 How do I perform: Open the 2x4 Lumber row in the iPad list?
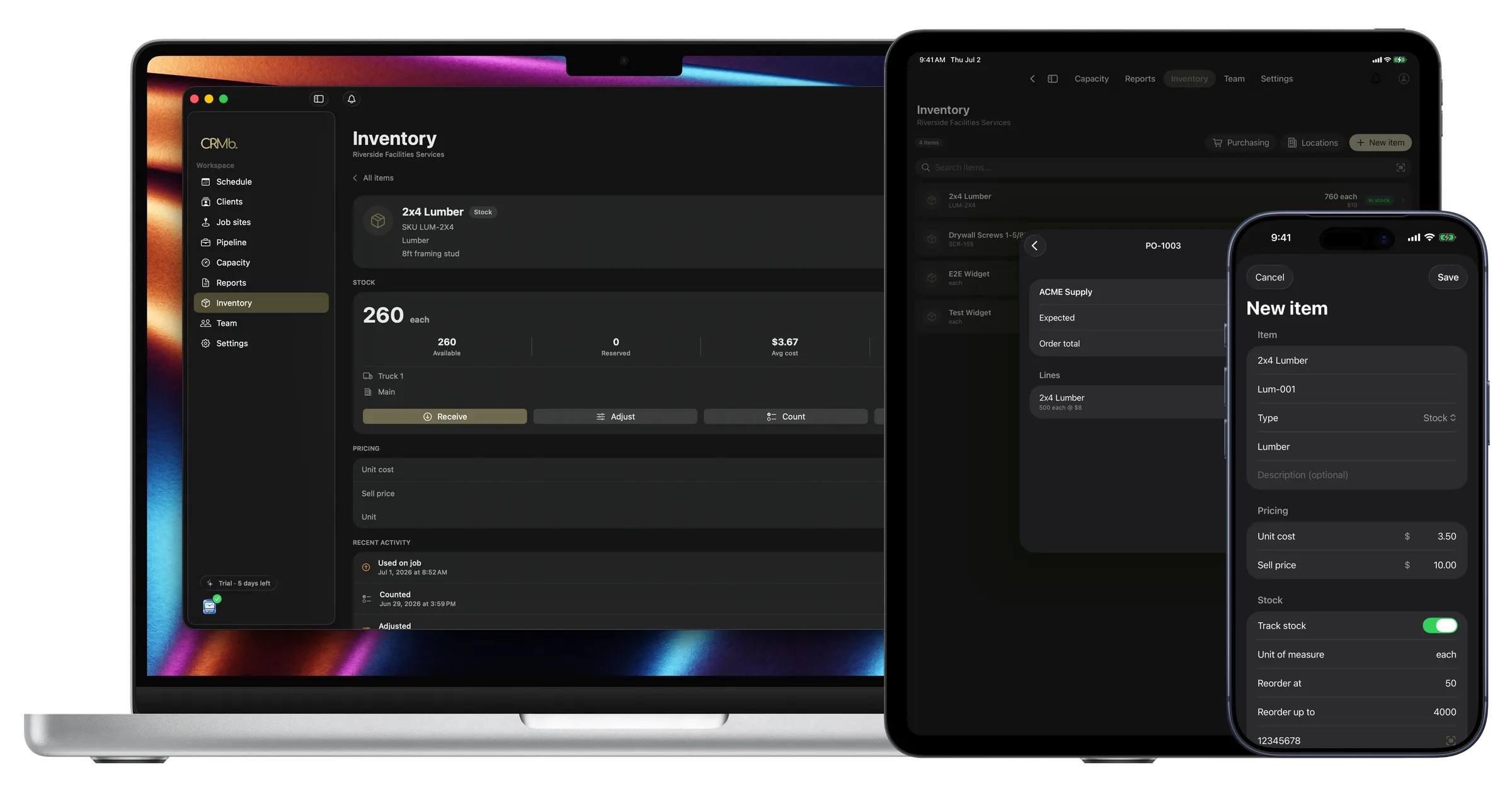[x=1162, y=200]
